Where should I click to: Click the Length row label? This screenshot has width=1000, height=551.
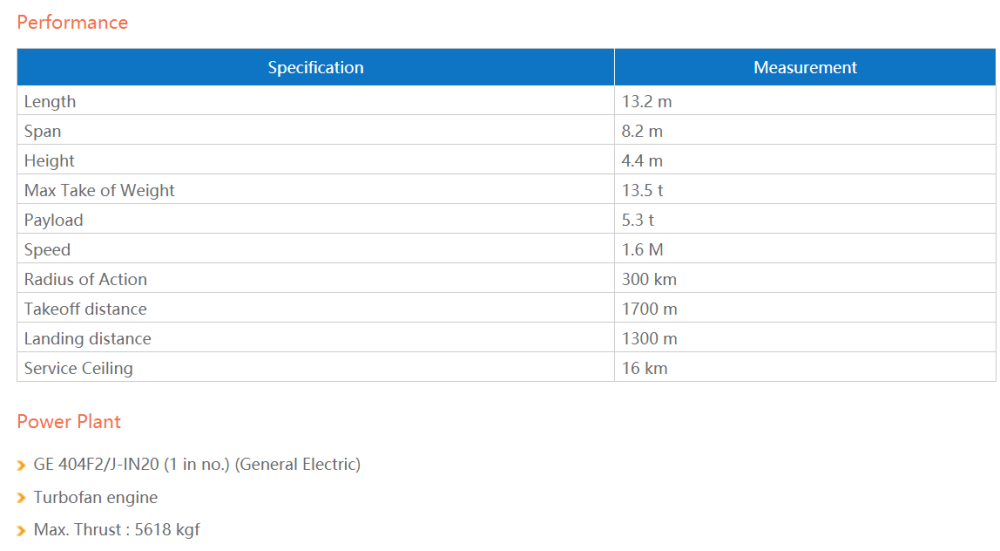(50, 102)
